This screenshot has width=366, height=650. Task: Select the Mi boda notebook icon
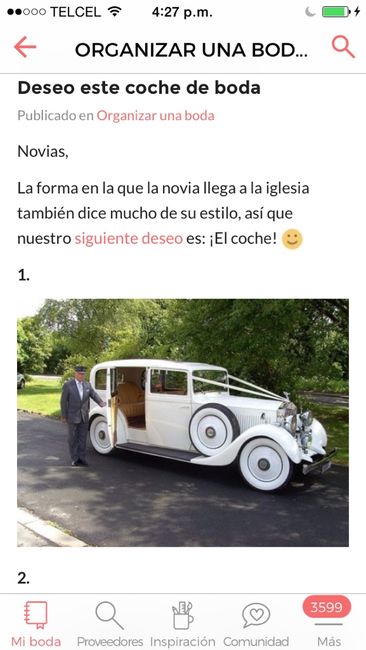pos(36,615)
